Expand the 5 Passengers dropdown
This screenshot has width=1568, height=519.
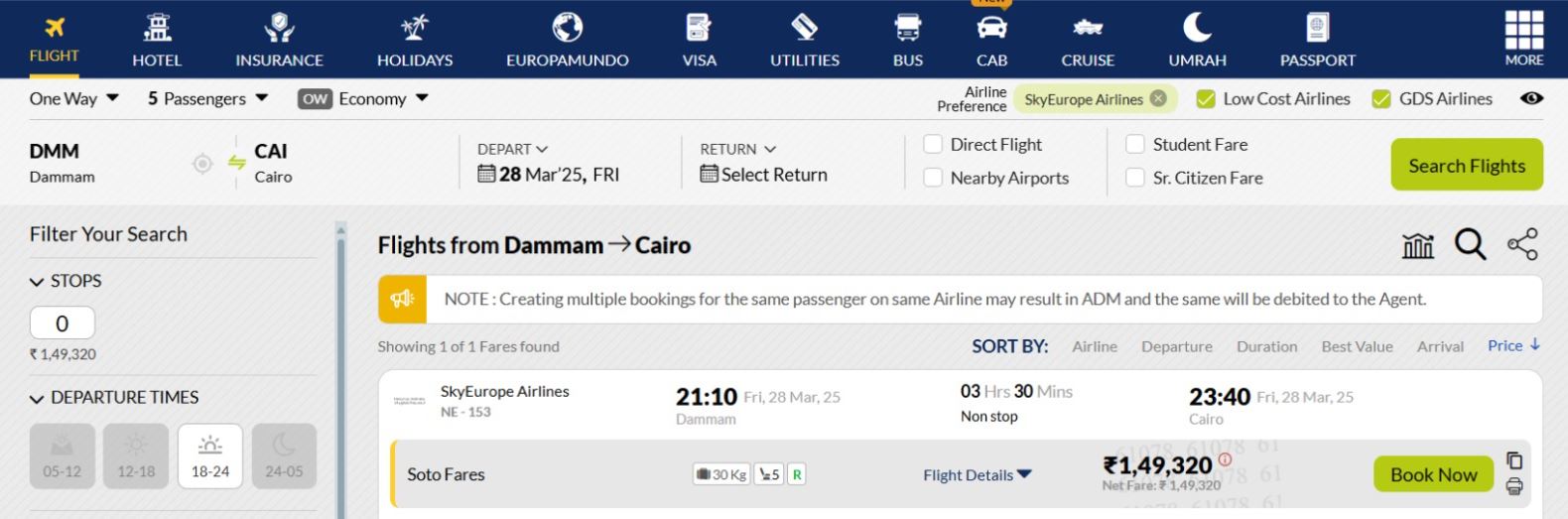207,98
